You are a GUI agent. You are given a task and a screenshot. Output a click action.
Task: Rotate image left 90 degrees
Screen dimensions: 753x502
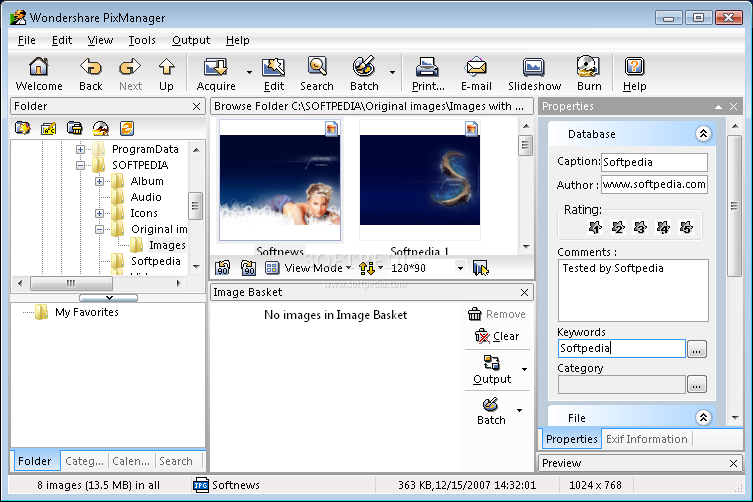(222, 268)
